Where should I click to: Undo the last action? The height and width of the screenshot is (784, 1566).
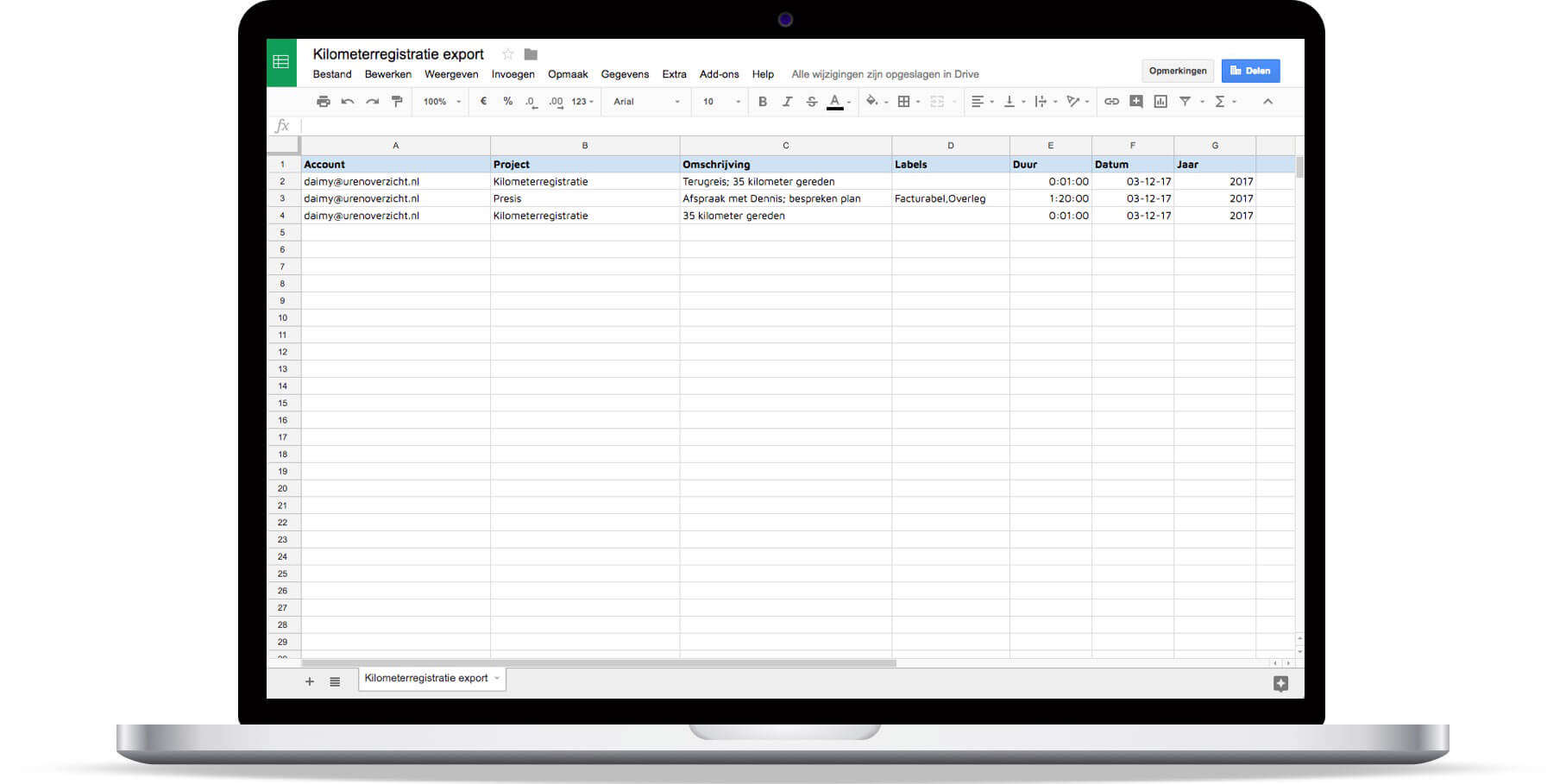348,102
